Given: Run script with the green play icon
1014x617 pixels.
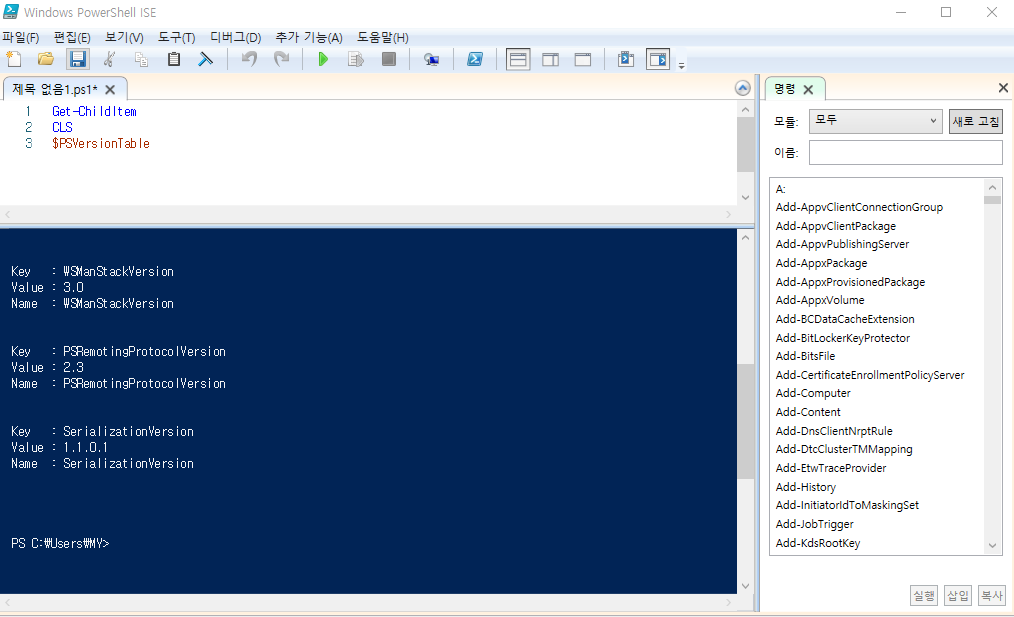Looking at the screenshot, I should (x=323, y=60).
